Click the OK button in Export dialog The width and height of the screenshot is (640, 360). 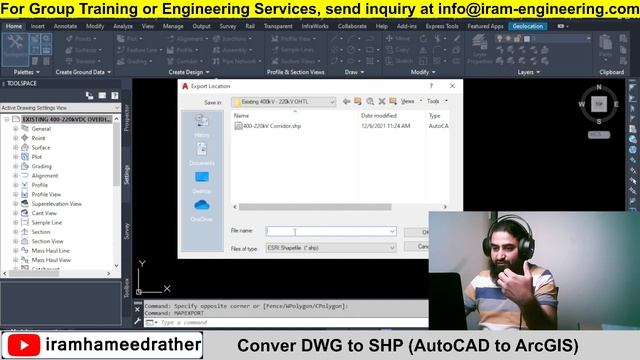pyautogui.click(x=416, y=232)
